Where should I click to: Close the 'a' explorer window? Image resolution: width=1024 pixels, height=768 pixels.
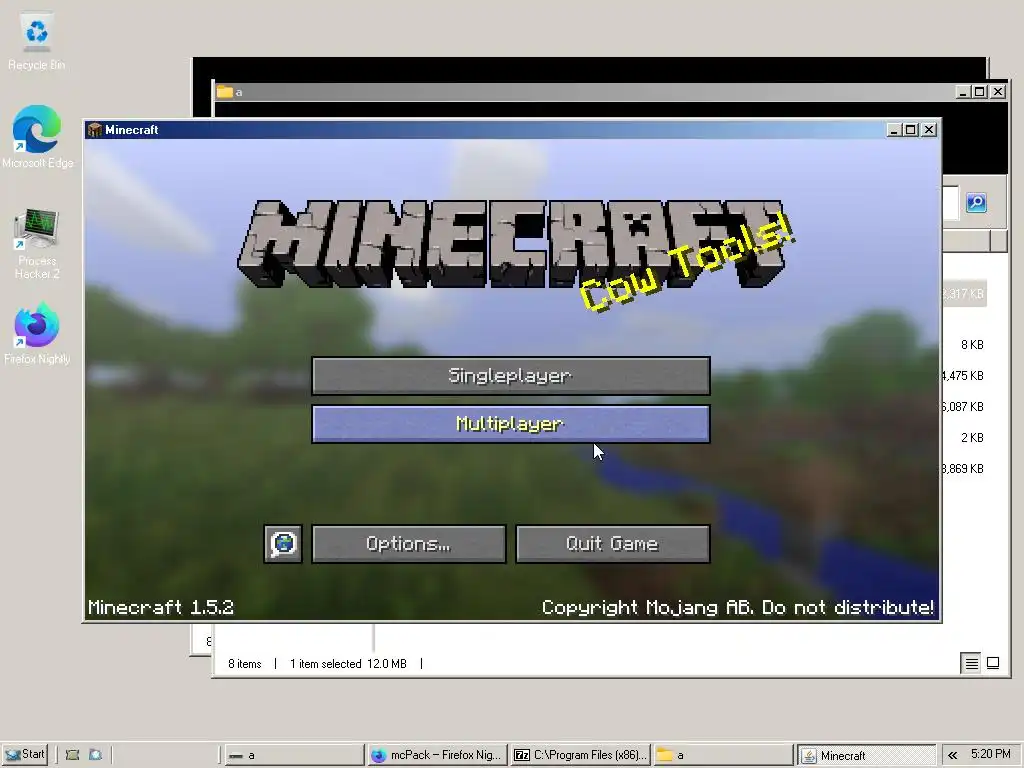(x=998, y=92)
